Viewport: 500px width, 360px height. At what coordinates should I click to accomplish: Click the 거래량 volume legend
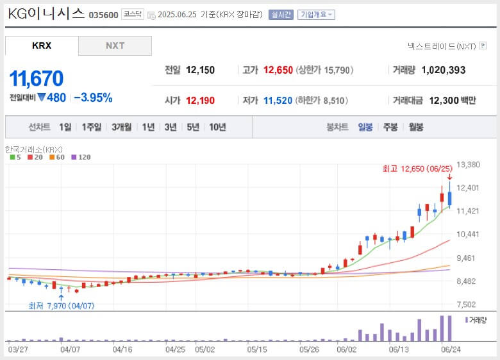tap(476, 320)
